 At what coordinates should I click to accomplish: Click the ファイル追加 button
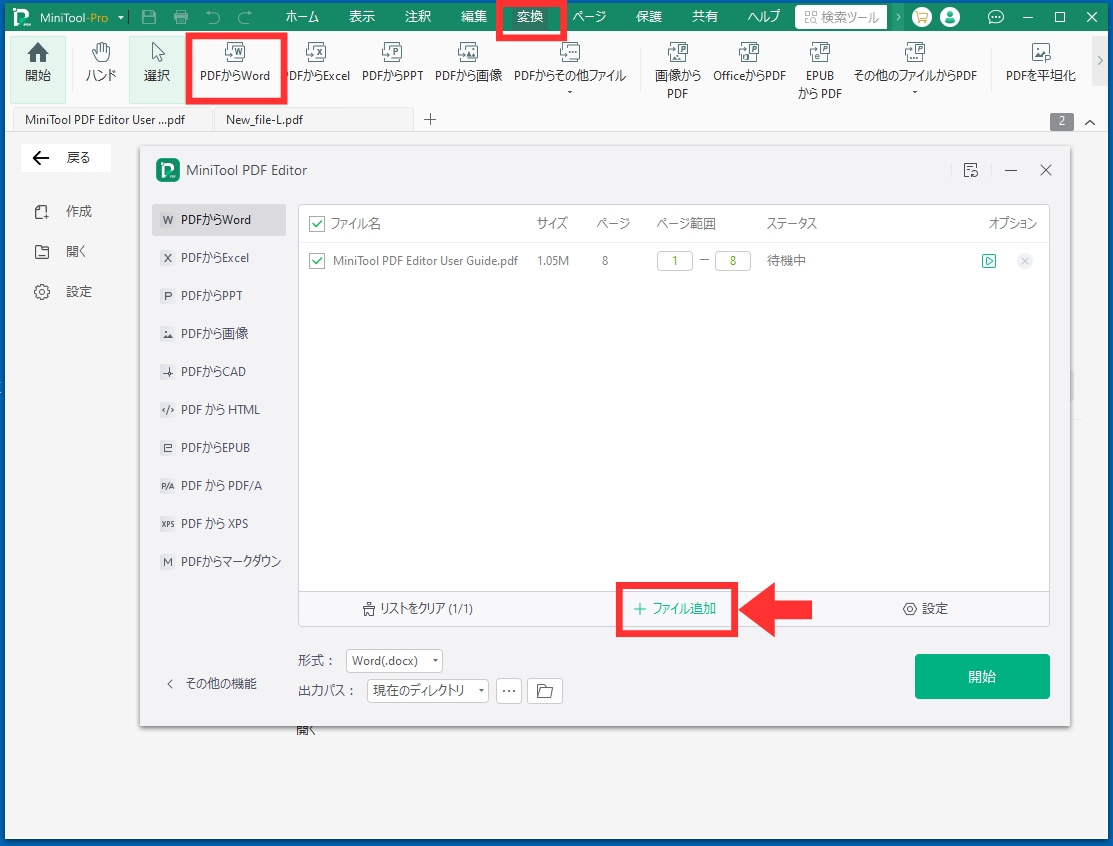tap(675, 609)
